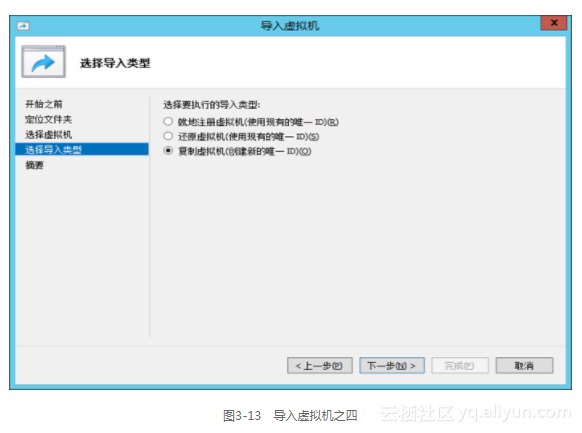Click the 完成 finish button
The image size is (582, 433).
click(460, 366)
